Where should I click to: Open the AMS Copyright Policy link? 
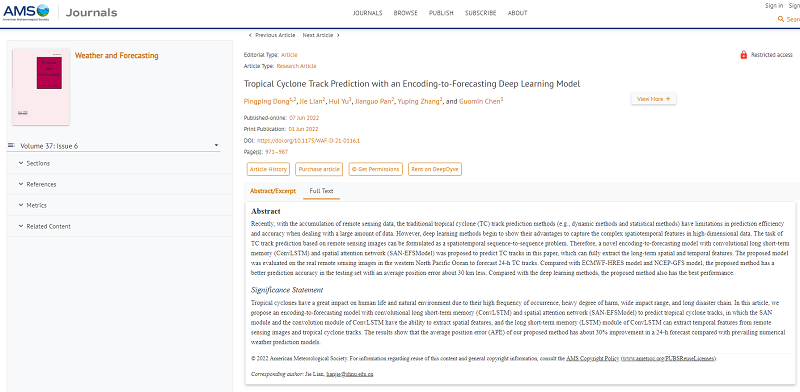point(591,359)
